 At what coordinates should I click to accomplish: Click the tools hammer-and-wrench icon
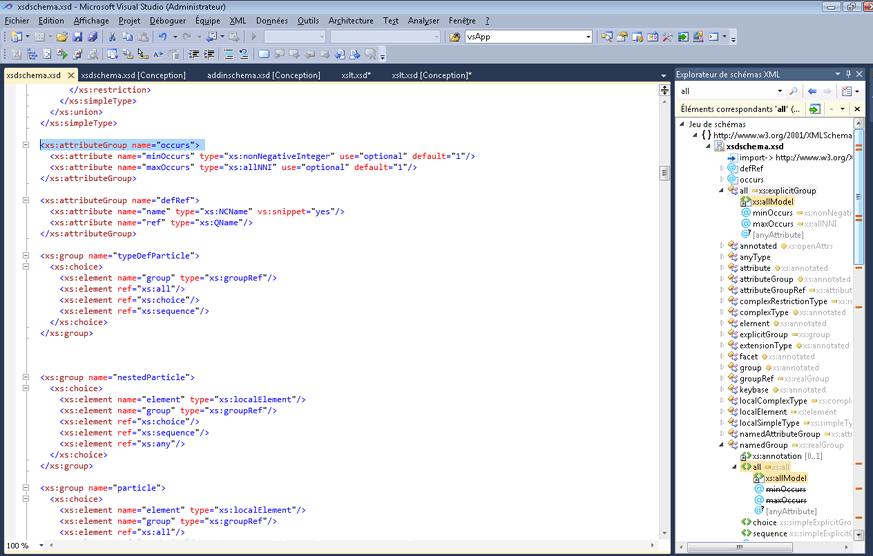point(667,37)
